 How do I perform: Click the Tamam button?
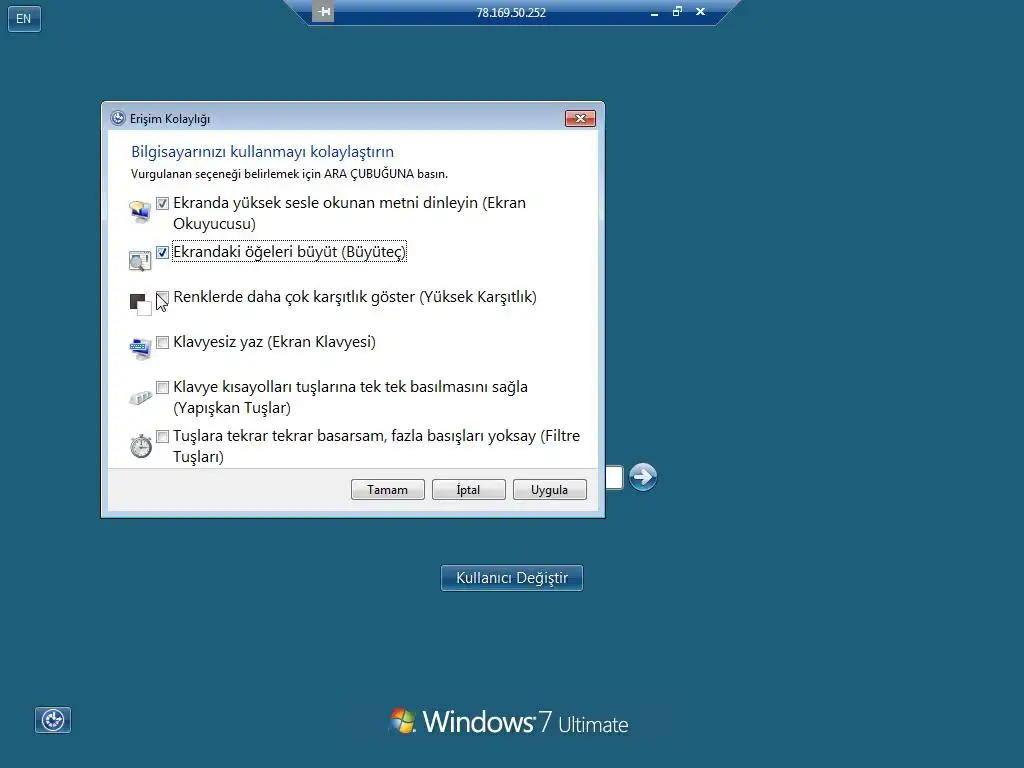point(387,490)
